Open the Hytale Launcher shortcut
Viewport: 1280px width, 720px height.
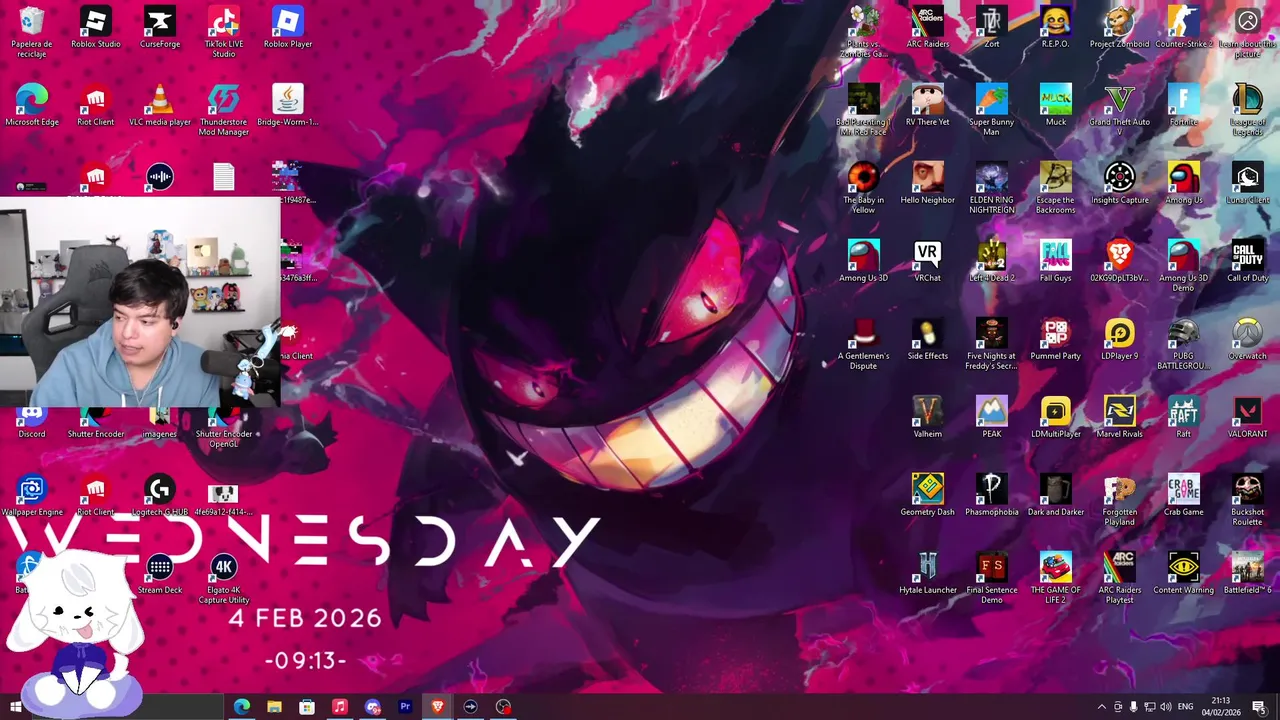pos(928,574)
